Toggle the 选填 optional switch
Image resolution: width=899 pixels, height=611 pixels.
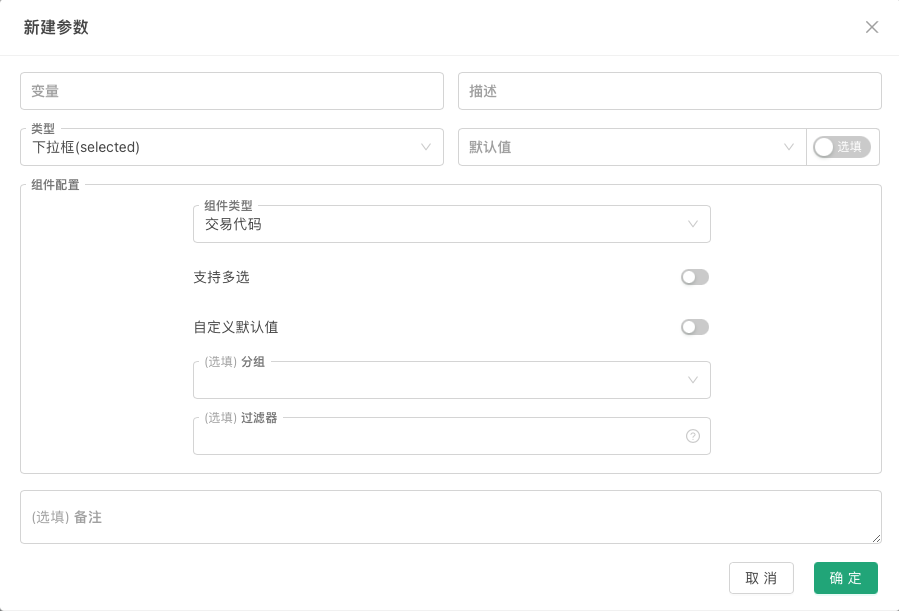click(x=842, y=147)
